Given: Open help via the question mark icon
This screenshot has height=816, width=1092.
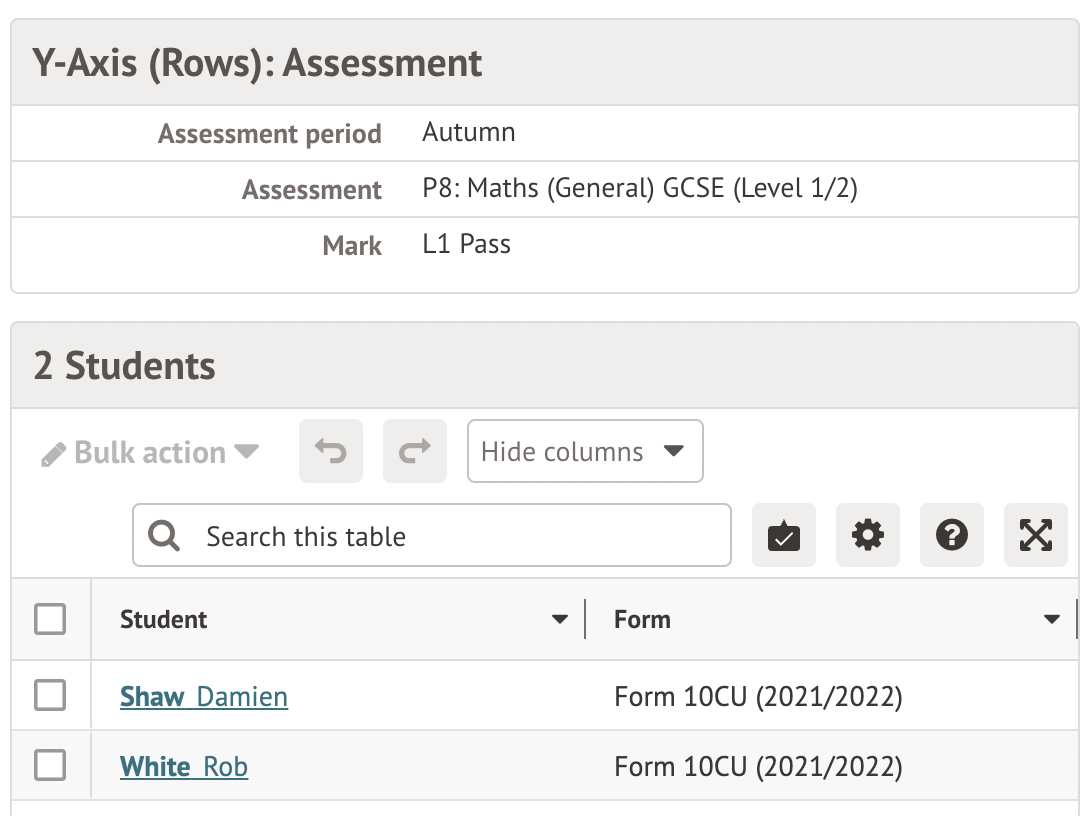Looking at the screenshot, I should (952, 536).
